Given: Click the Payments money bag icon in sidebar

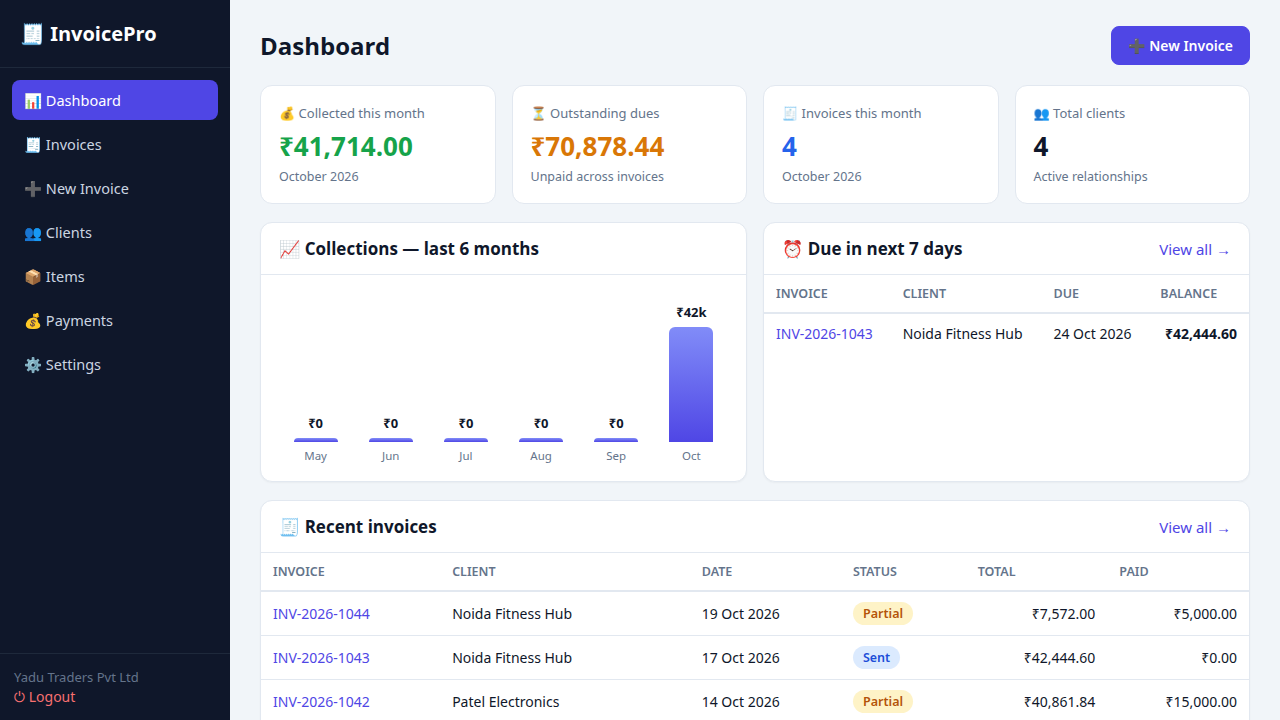Looking at the screenshot, I should (x=33, y=321).
